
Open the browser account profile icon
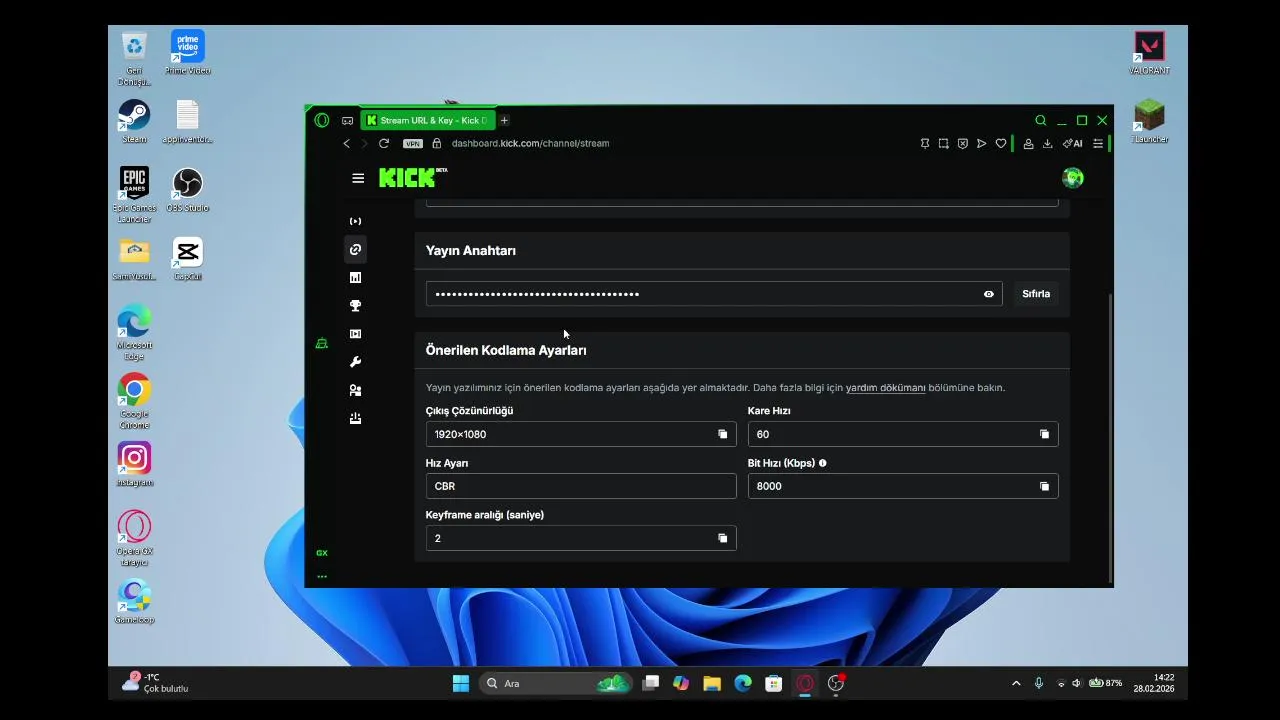tap(1028, 144)
